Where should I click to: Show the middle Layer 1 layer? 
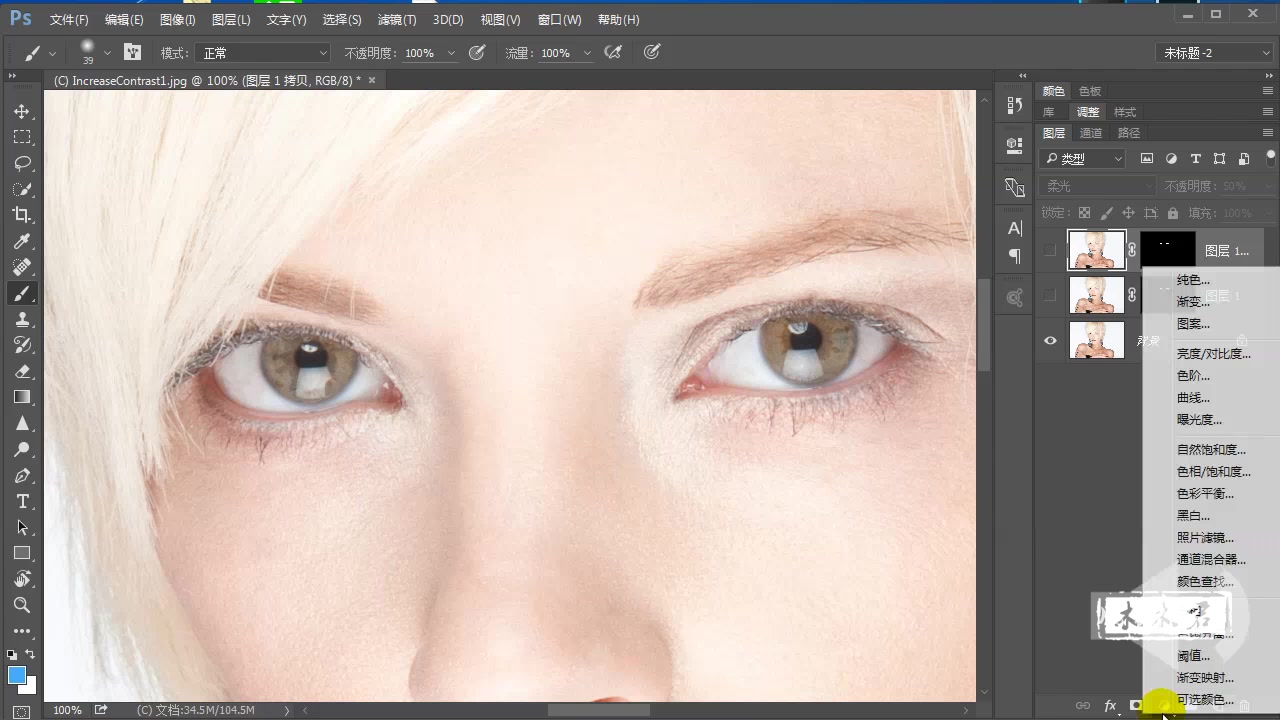tap(1050, 295)
